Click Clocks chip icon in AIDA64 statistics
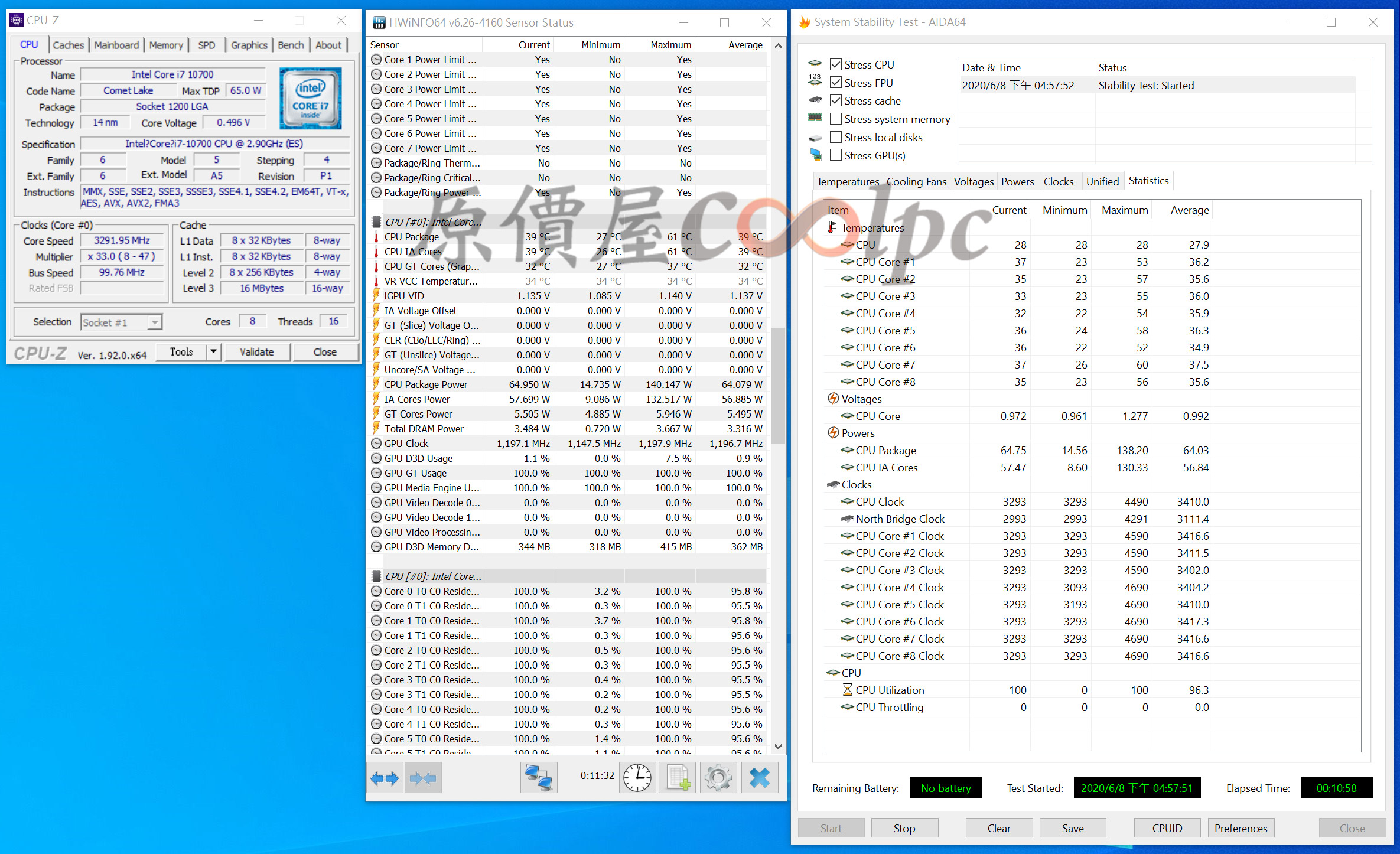 [x=833, y=484]
